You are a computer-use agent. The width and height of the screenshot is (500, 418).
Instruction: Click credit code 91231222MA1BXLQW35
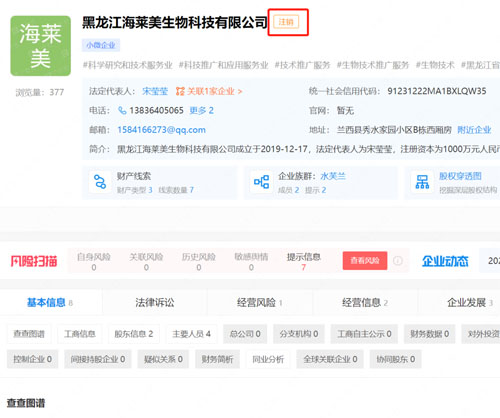(x=437, y=91)
